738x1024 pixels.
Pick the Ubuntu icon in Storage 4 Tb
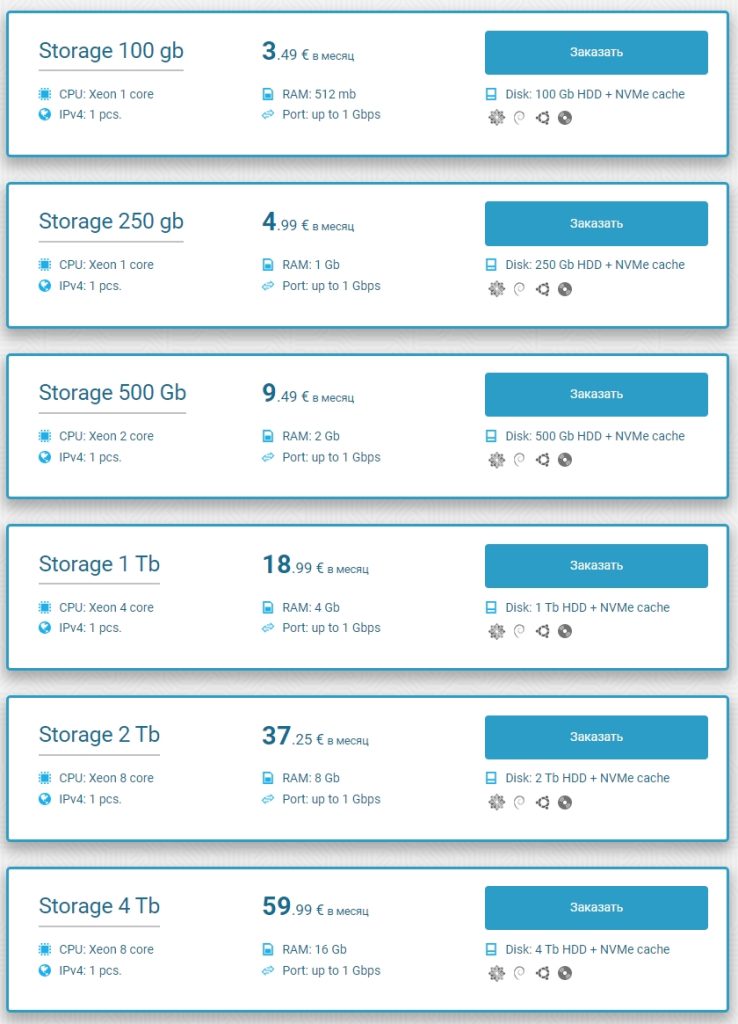[542, 974]
